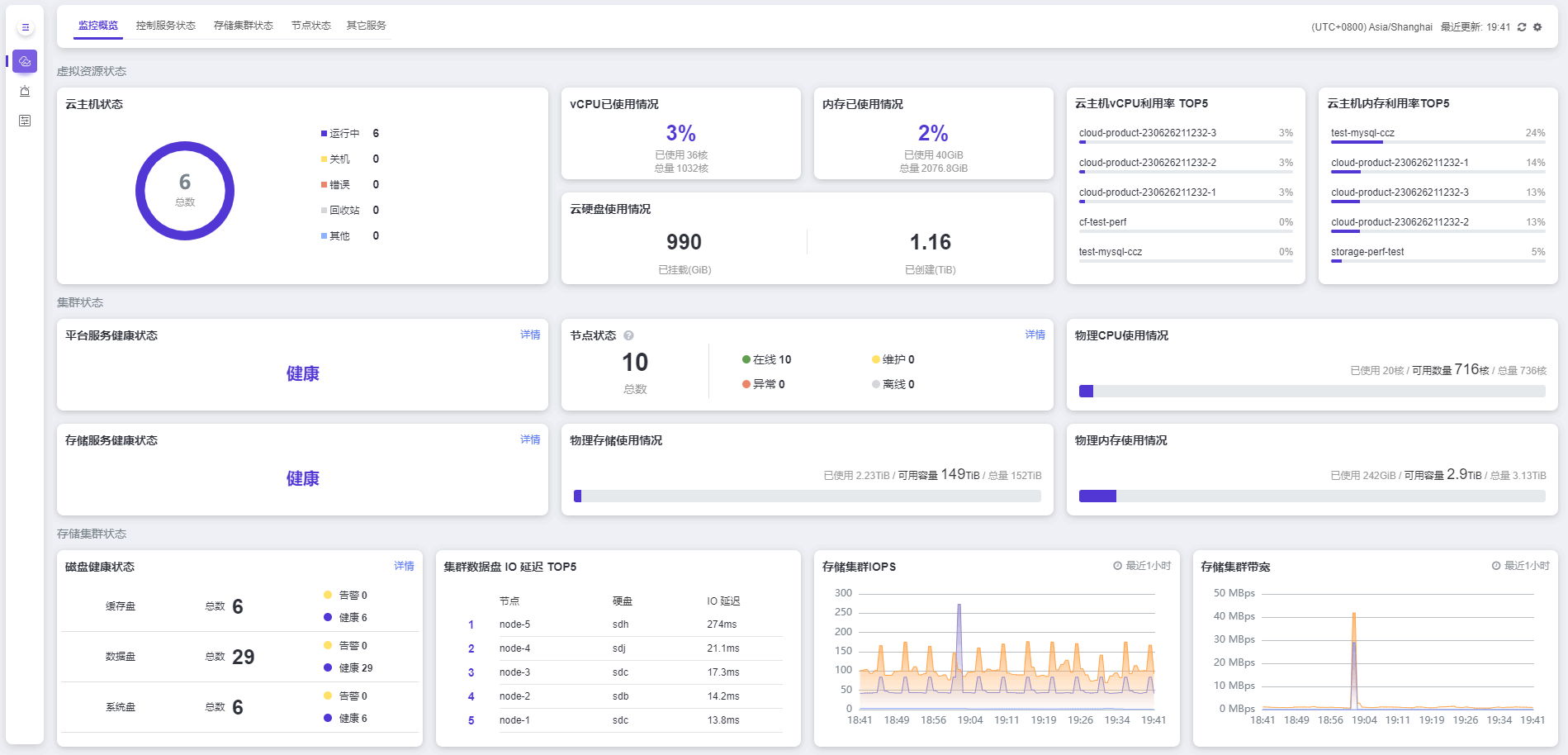Open the settings sliders sidebar icon
The width and height of the screenshot is (1568, 755).
[25, 121]
